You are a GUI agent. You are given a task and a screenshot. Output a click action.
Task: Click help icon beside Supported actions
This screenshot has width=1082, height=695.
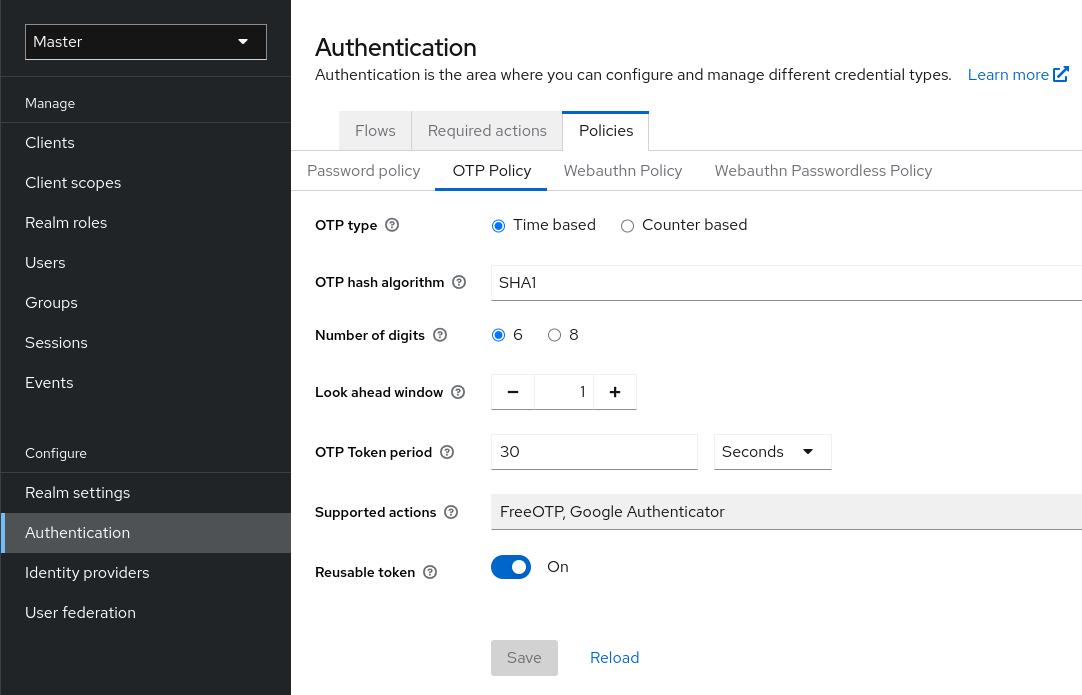pyautogui.click(x=451, y=512)
